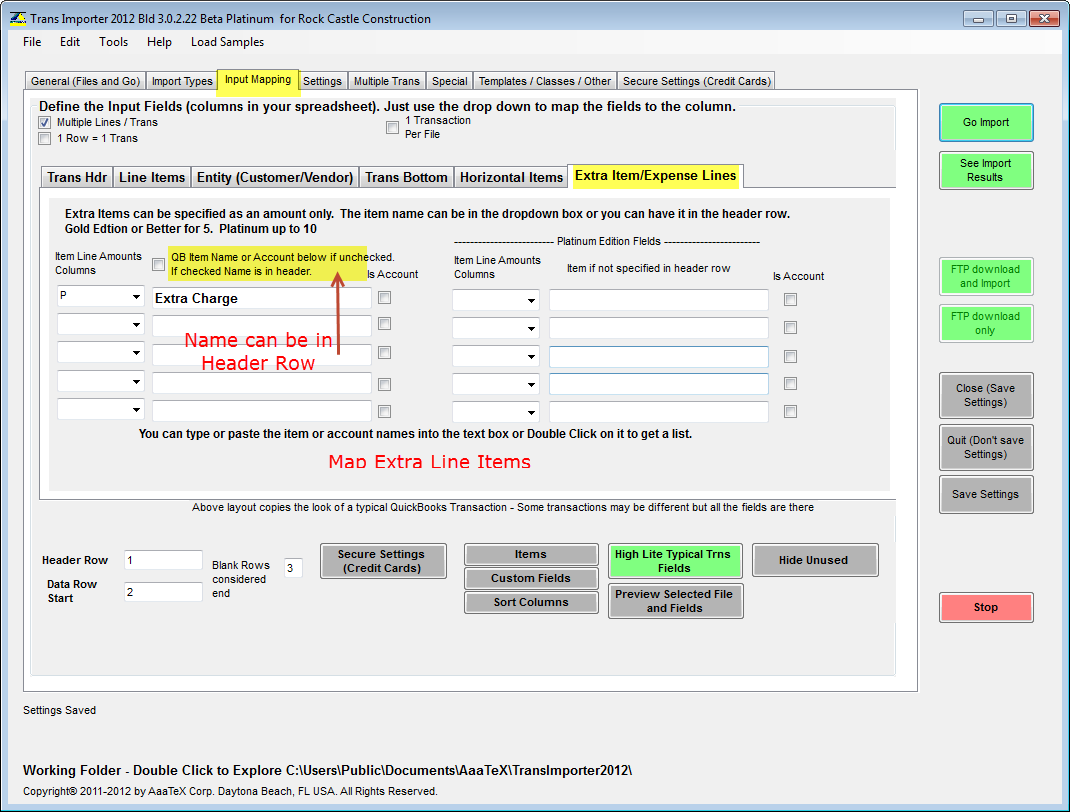This screenshot has width=1070, height=812.
Task: Click first Platinum item name field
Action: [659, 300]
